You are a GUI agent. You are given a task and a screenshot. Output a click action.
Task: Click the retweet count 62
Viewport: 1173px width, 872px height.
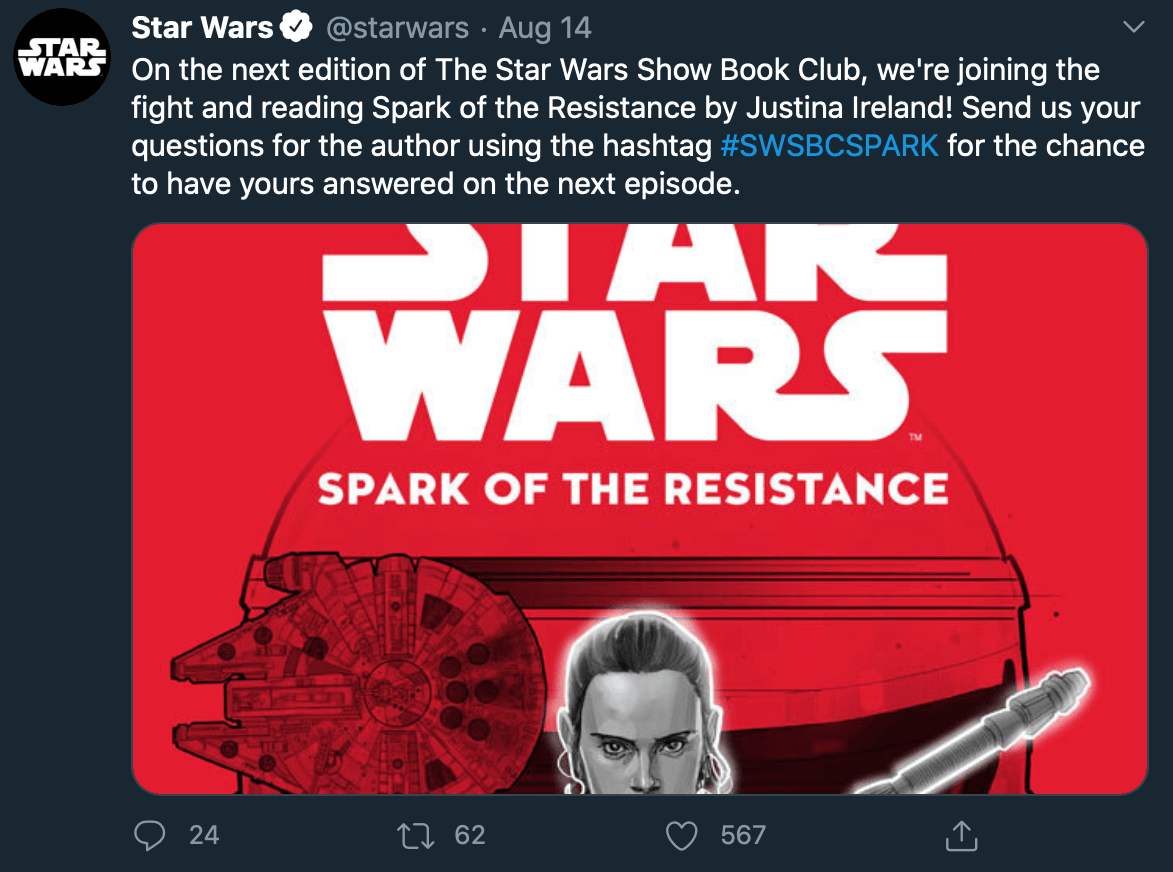(x=470, y=835)
